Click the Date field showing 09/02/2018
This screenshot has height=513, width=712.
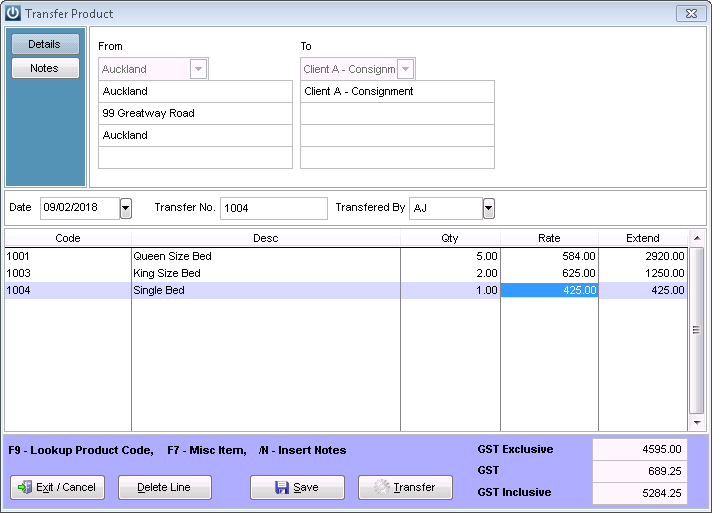point(80,208)
